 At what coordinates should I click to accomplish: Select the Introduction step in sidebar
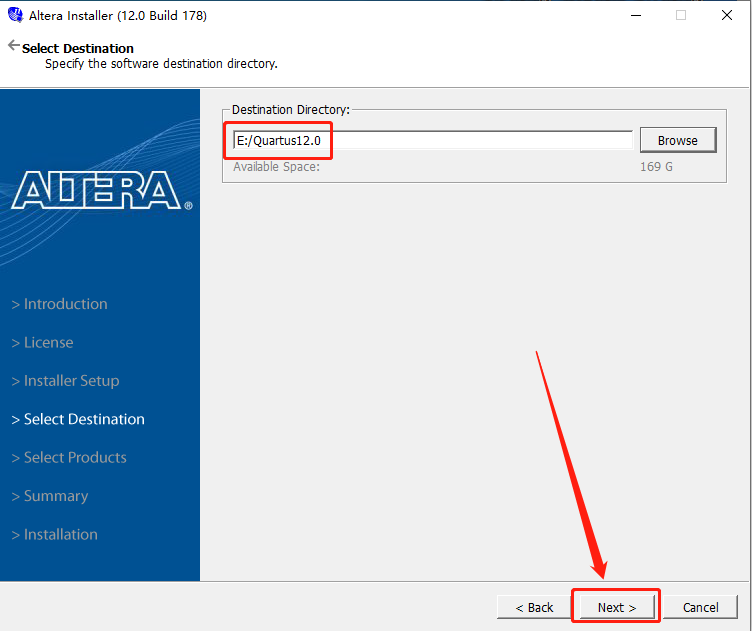click(x=59, y=304)
